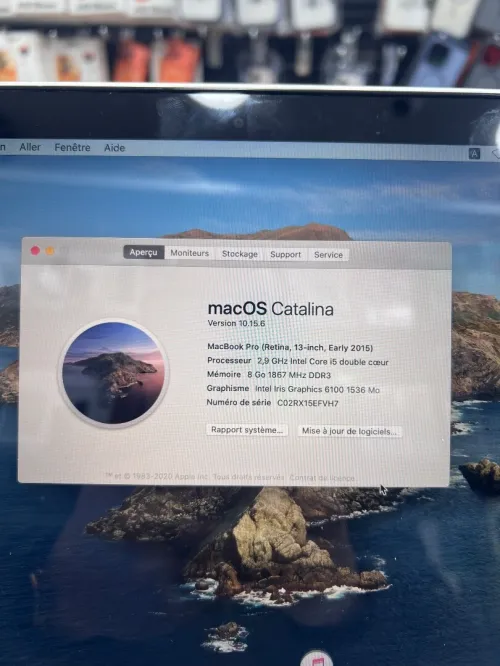Screen dimensions: 500x666
Task: Click the Processeur label
Action: pyautogui.click(x=229, y=360)
